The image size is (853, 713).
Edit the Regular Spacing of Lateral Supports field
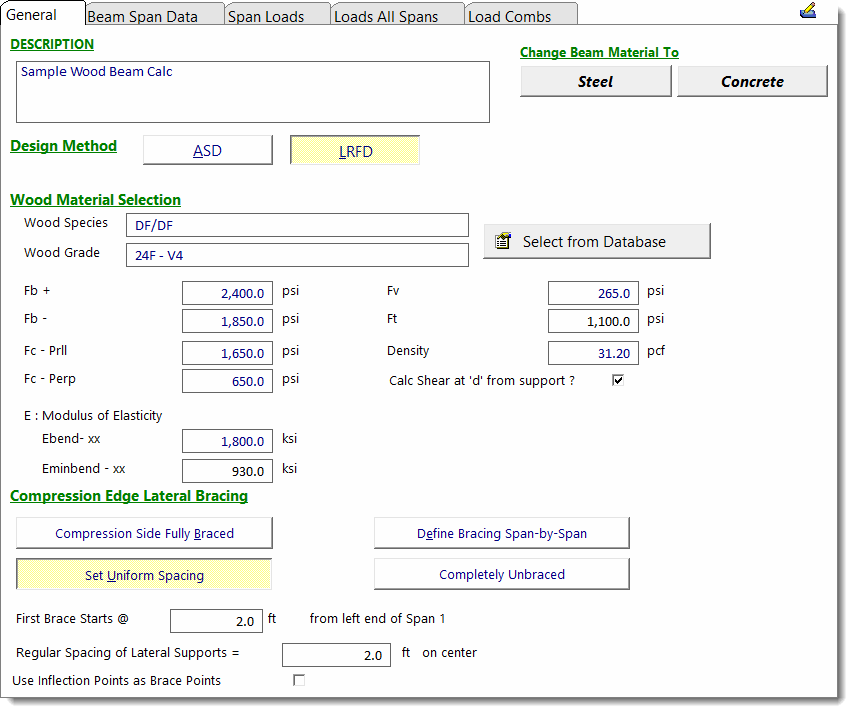pos(336,655)
